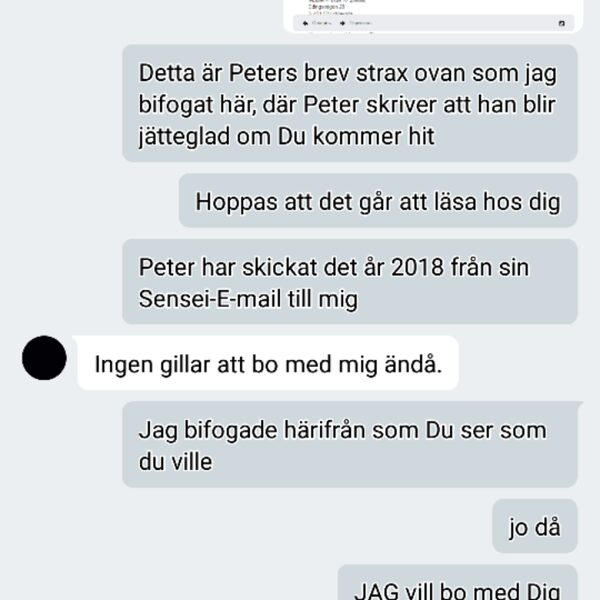Click 'du ville' text in sent message
The image size is (600, 600).
(175, 462)
